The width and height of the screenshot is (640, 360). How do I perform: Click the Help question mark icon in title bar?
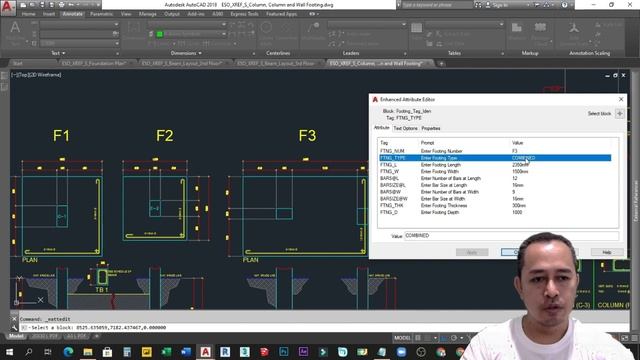click(564, 5)
